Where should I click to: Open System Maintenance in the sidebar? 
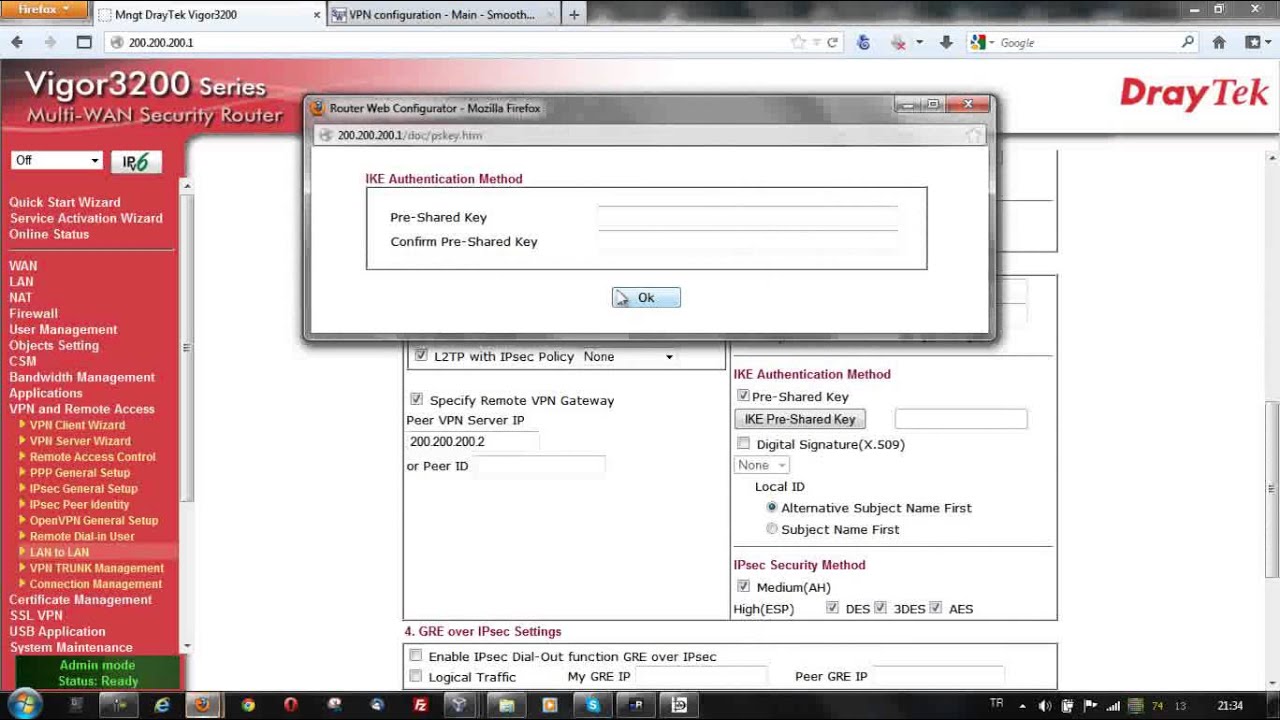coord(71,647)
